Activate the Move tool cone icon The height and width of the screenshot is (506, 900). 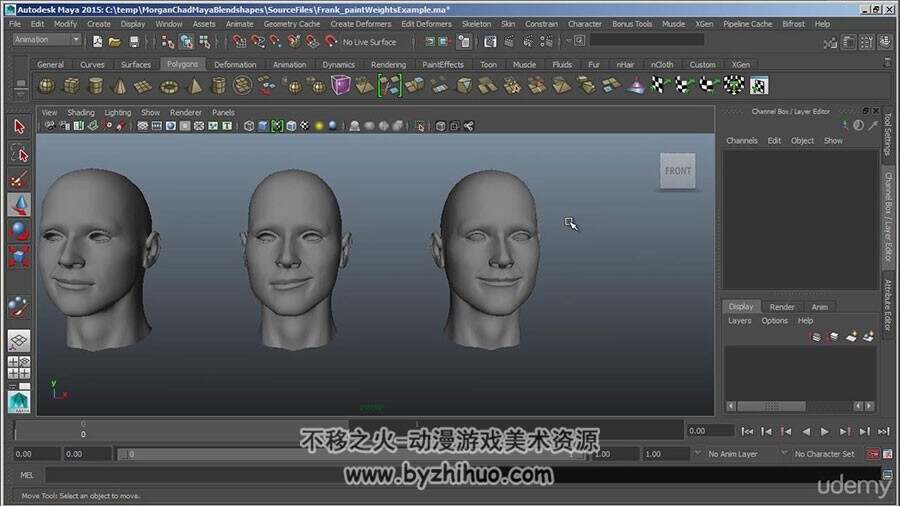19,205
